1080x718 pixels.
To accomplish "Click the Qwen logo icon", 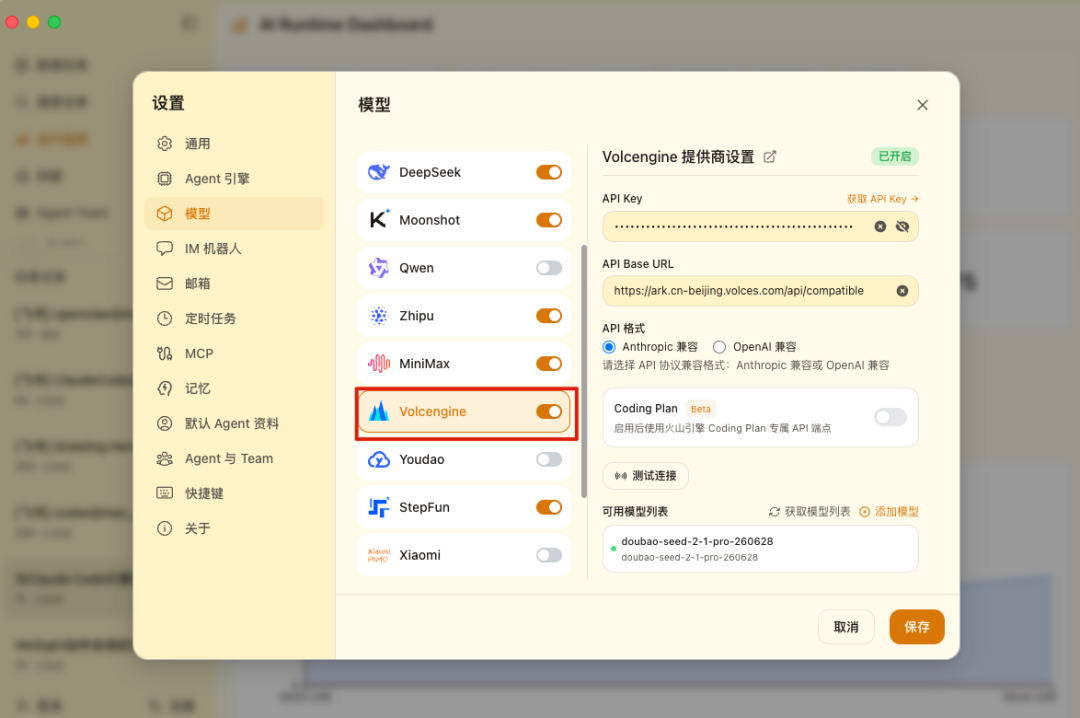I will 379,268.
